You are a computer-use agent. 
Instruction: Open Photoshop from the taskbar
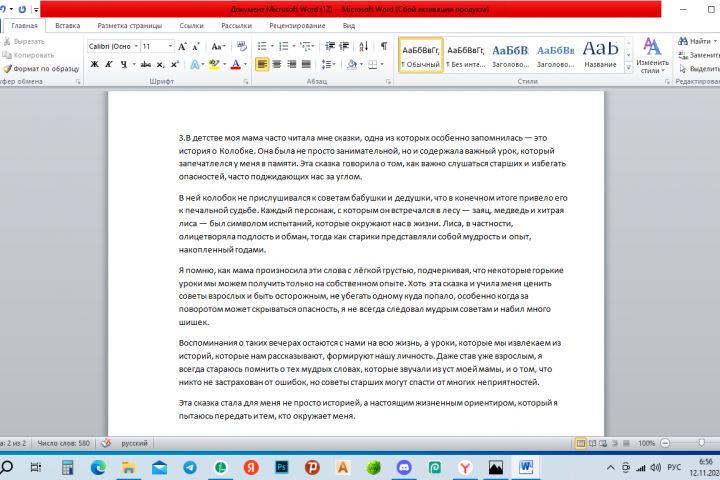coord(281,468)
